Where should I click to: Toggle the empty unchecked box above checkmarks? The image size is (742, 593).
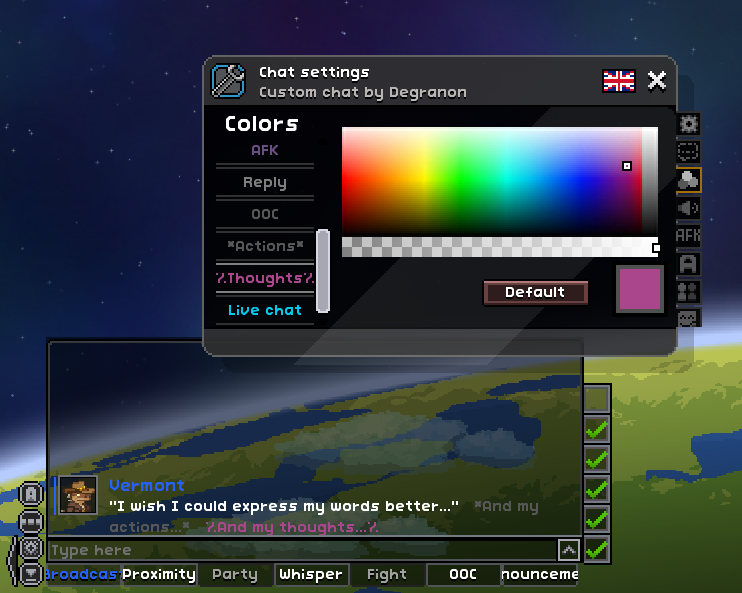tap(597, 398)
